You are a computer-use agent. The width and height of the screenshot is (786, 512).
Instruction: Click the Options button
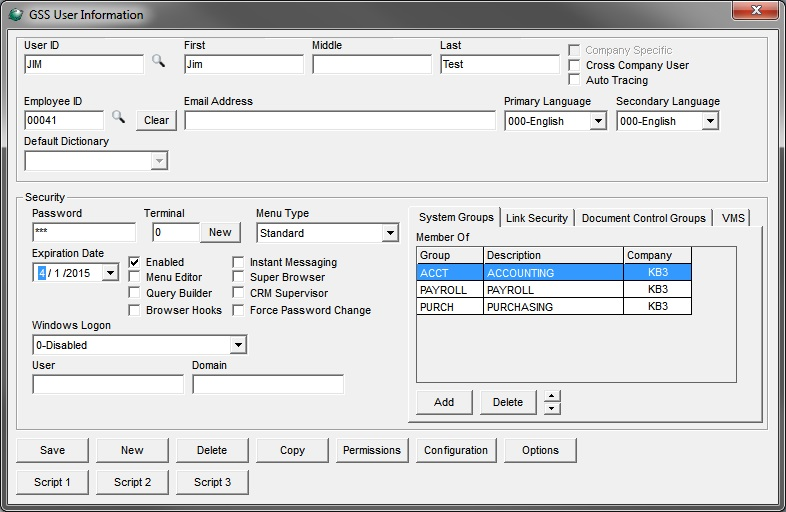(540, 450)
